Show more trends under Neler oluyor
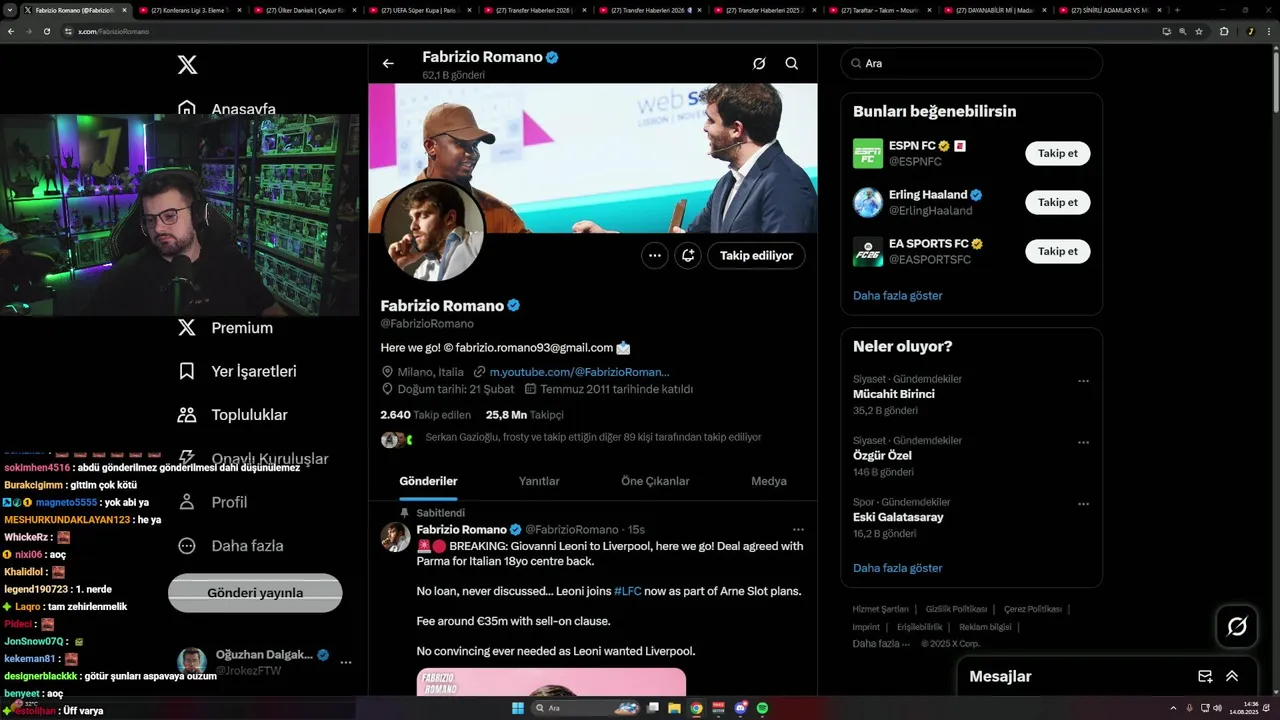 coord(897,568)
